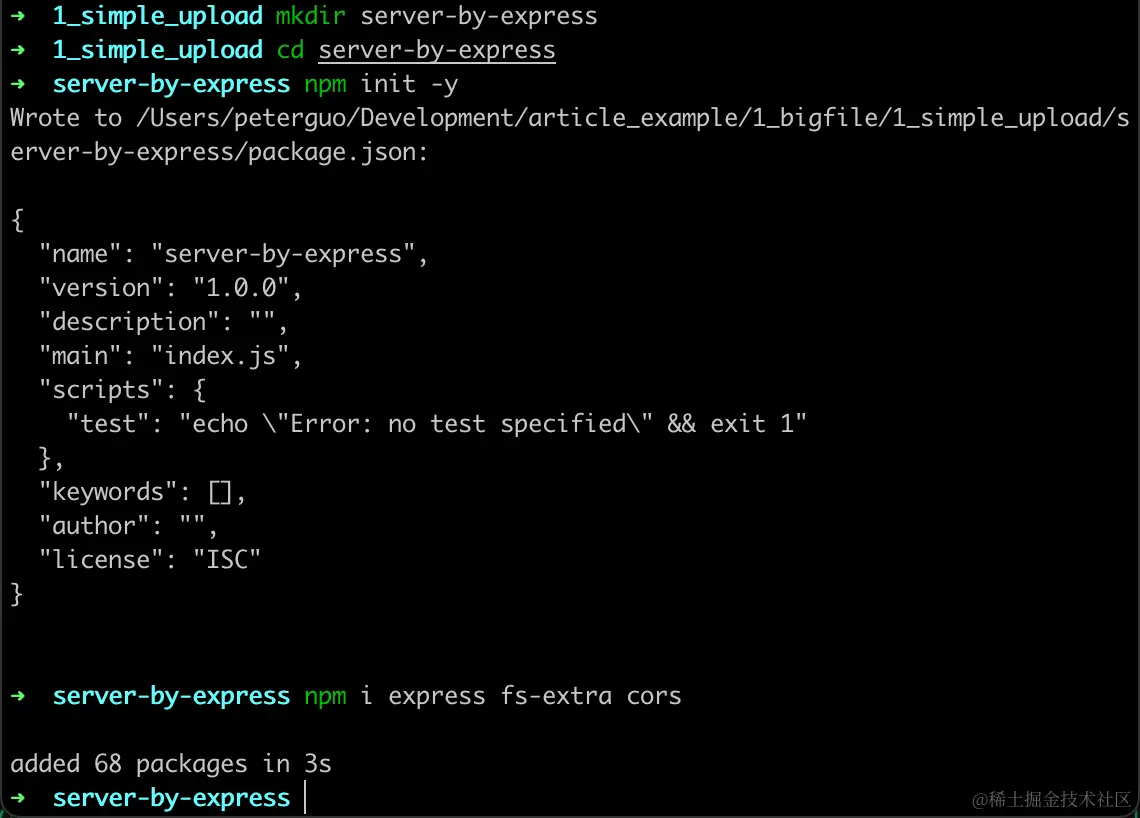Click the "ISC" license value
The height and width of the screenshot is (818, 1140).
(x=227, y=560)
